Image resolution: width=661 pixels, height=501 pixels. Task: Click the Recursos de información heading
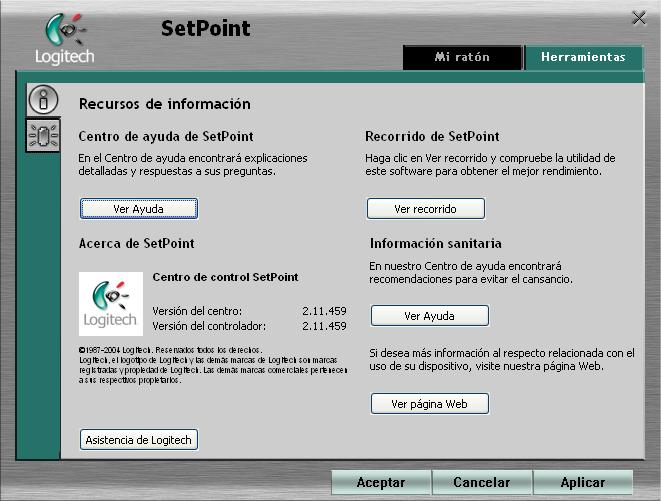point(165,104)
